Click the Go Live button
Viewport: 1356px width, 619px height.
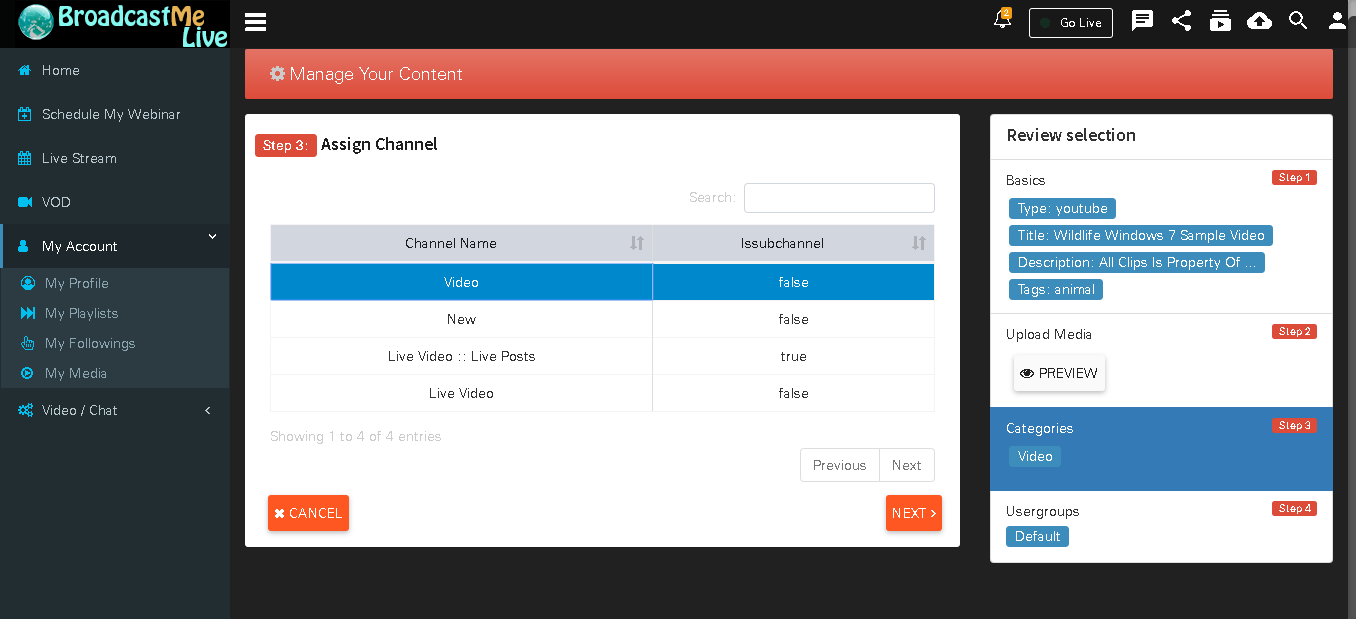pos(1071,22)
